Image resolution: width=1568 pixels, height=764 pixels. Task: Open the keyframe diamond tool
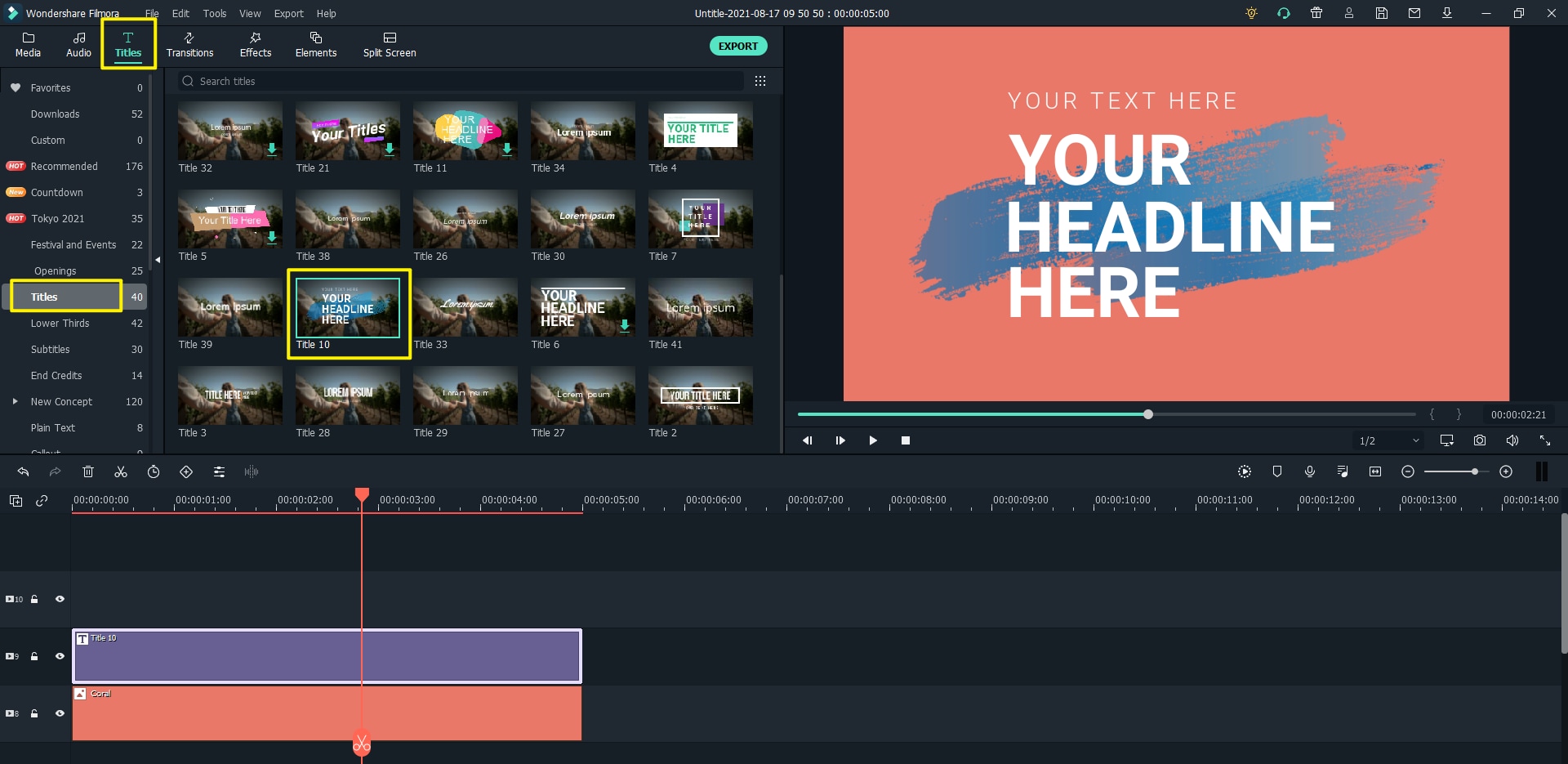[x=186, y=471]
